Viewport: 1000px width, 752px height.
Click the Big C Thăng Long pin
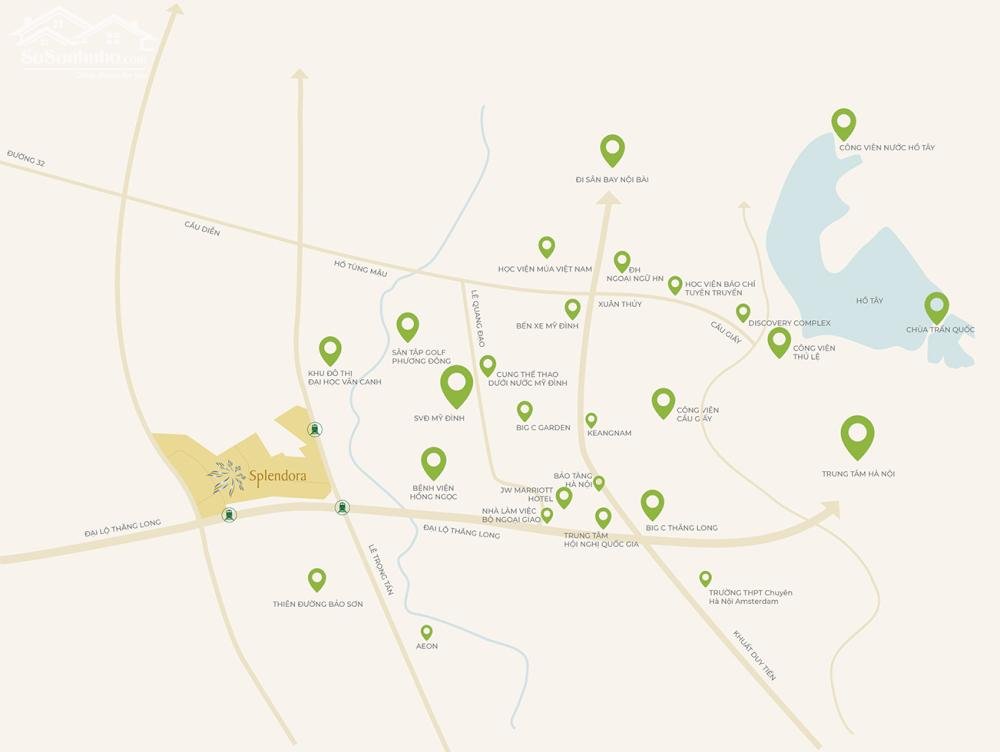(x=652, y=505)
